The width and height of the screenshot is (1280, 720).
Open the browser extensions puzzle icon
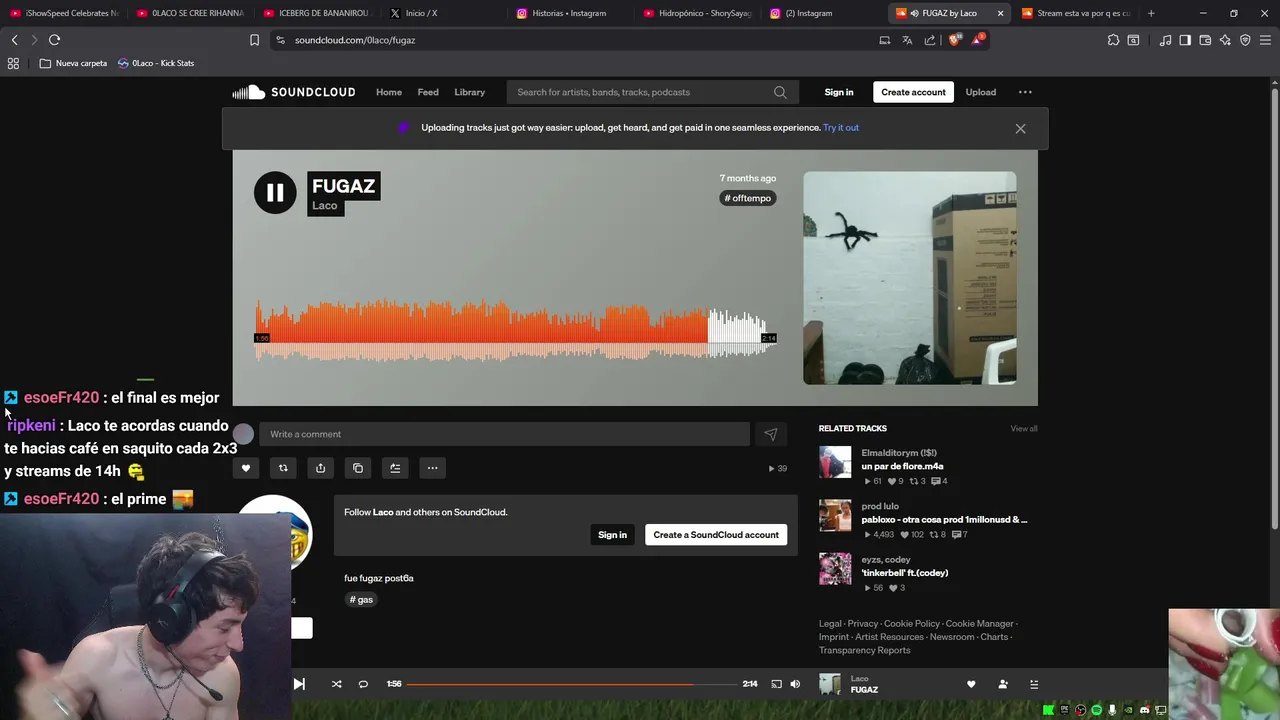(1113, 40)
